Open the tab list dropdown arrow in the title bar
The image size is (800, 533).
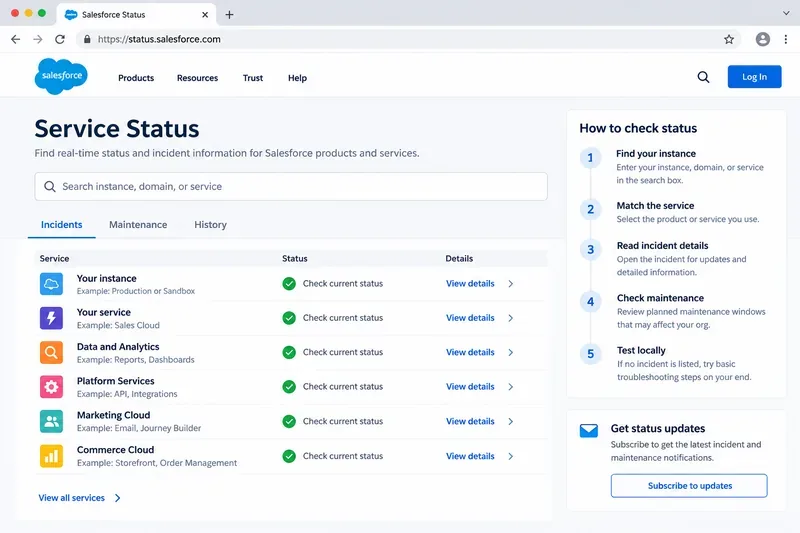(786, 13)
